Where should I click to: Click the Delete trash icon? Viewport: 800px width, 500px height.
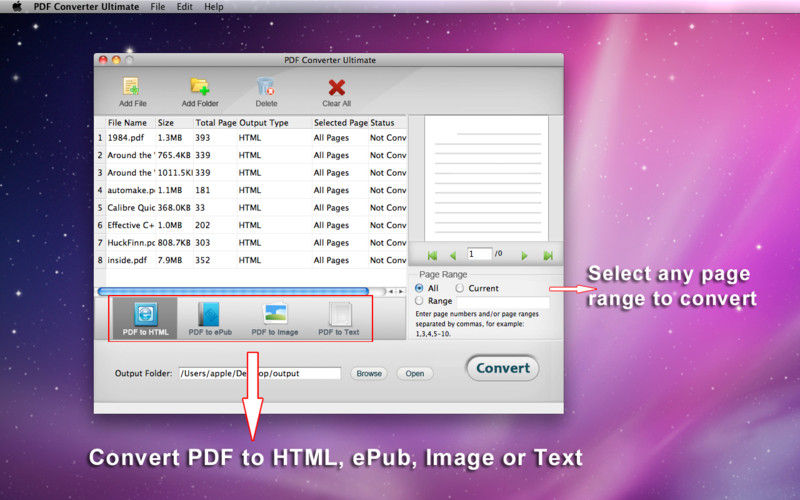266,87
